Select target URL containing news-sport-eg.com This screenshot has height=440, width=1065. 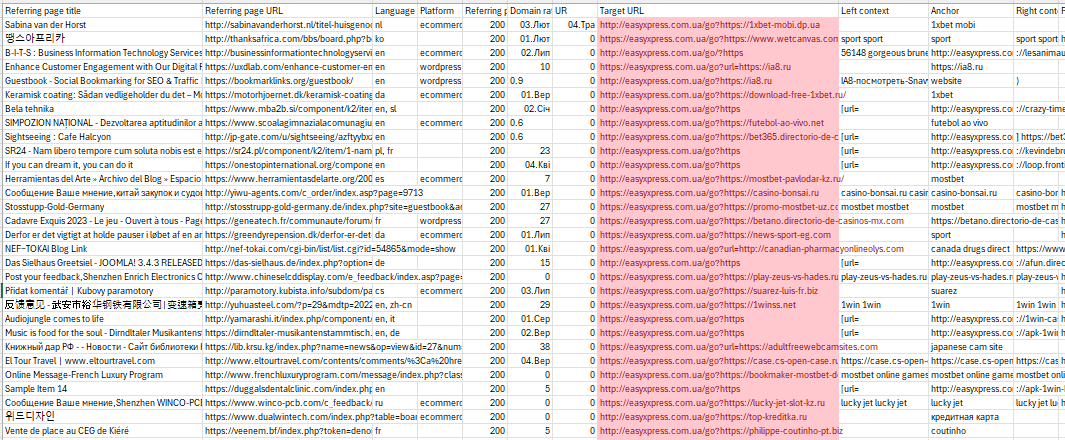tap(718, 235)
